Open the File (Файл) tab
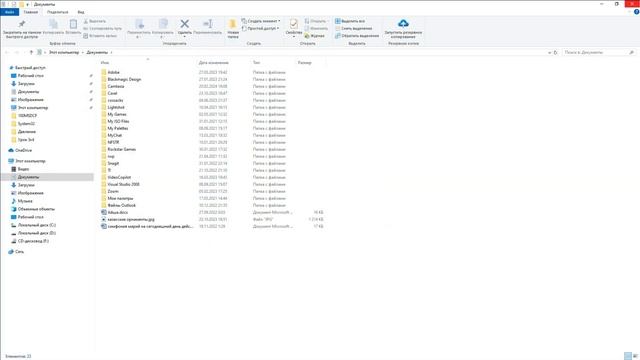This screenshot has width=640, height=360. click(9, 12)
